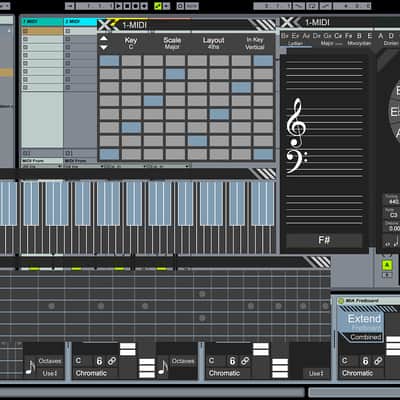Image resolution: width=400 pixels, height=400 pixels.
Task: Open the Key C selector in pad window
Action: (x=131, y=43)
